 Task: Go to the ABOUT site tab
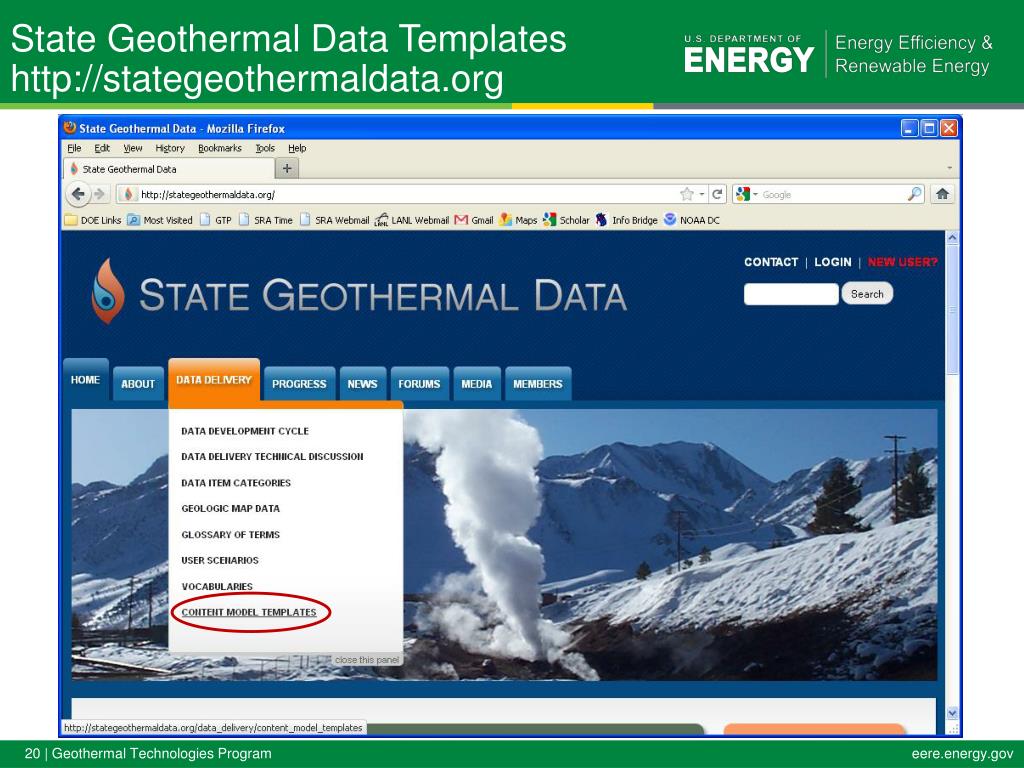point(138,384)
